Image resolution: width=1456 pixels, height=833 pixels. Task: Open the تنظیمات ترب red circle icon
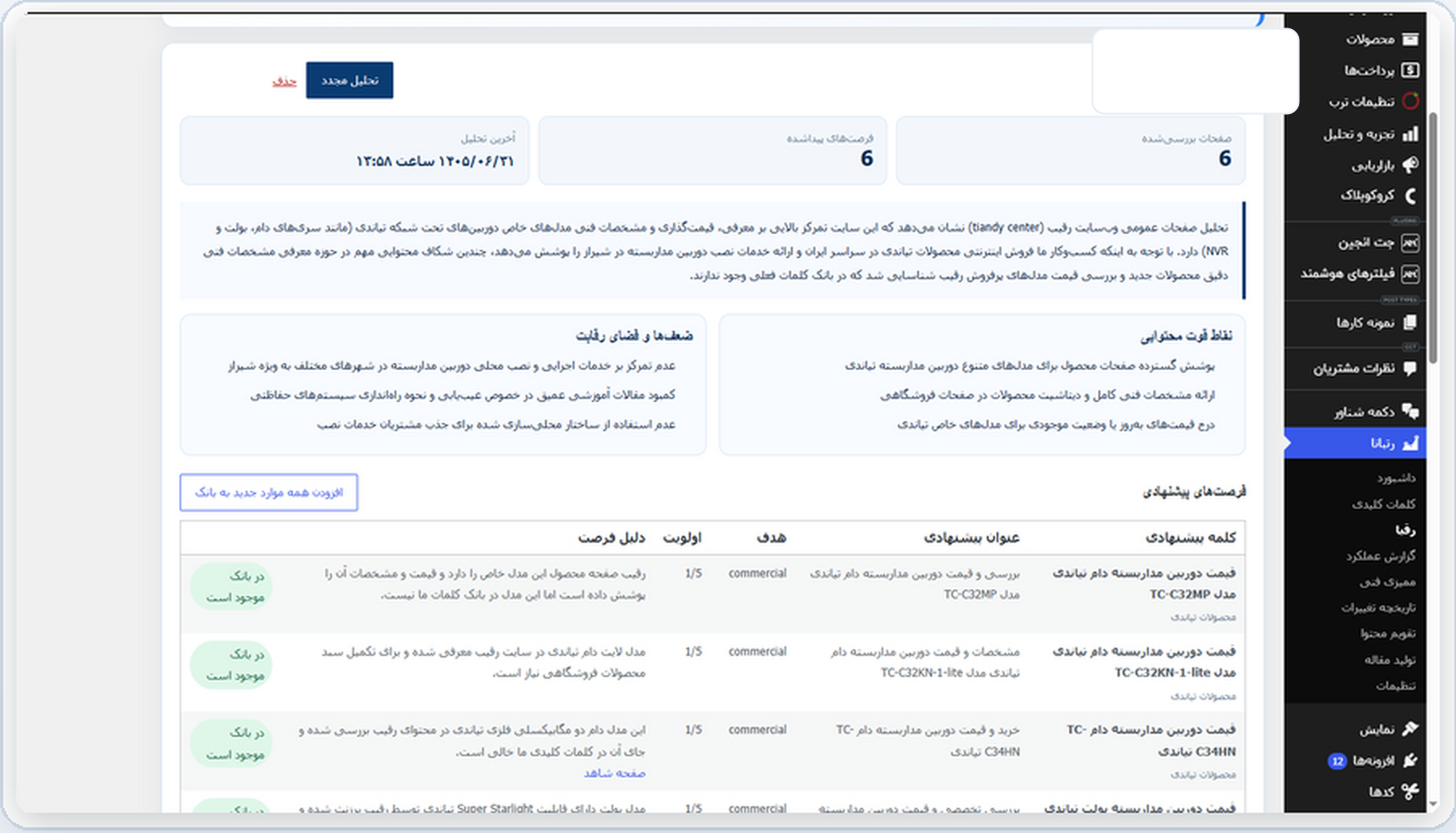[1410, 101]
